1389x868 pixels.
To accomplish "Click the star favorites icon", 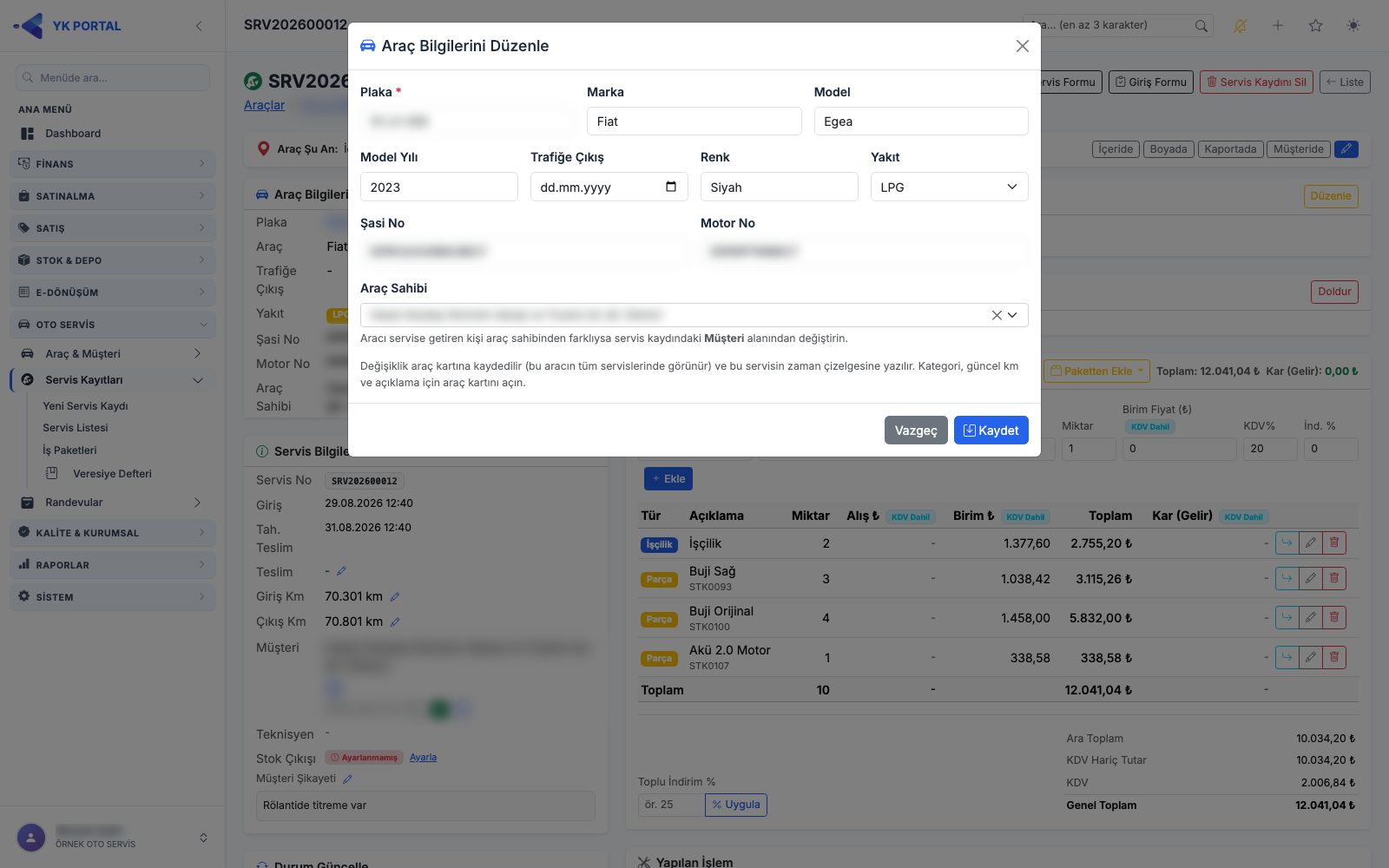I will [1315, 25].
